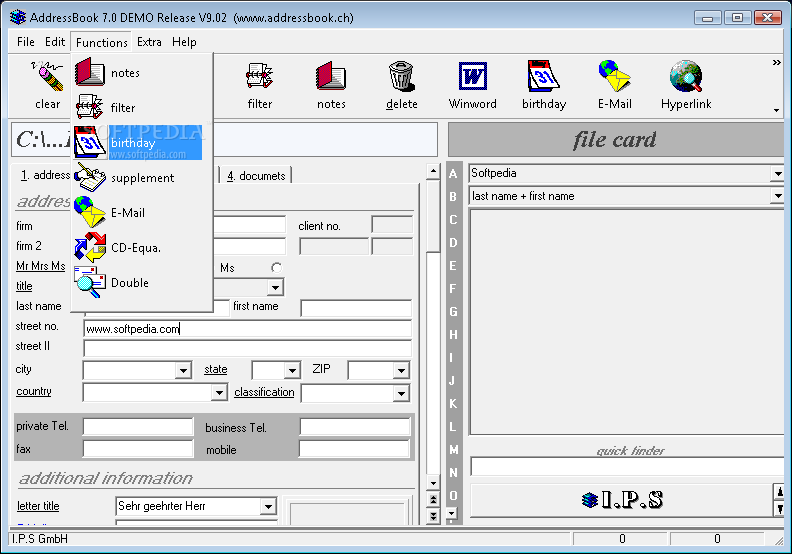Open the last name + first name dropdown
This screenshot has height=554, width=792.
777,196
